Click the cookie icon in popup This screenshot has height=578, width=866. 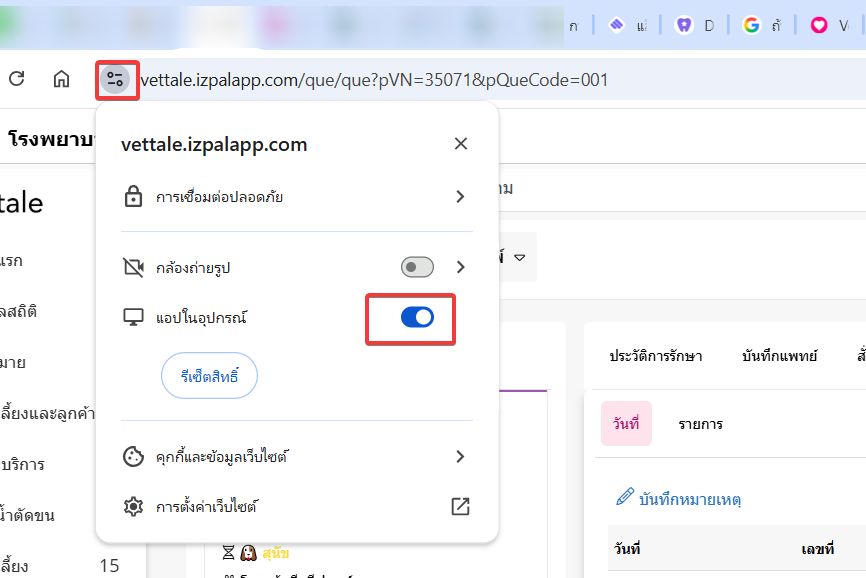(133, 457)
